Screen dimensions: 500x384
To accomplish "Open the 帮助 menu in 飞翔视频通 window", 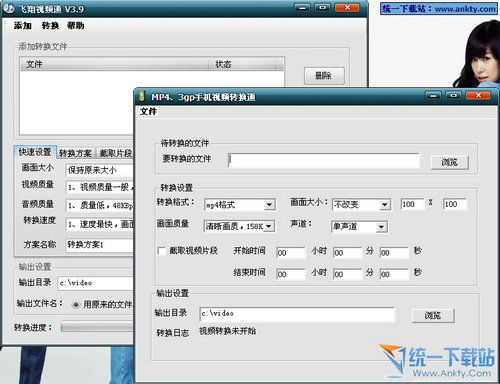I will click(76, 26).
